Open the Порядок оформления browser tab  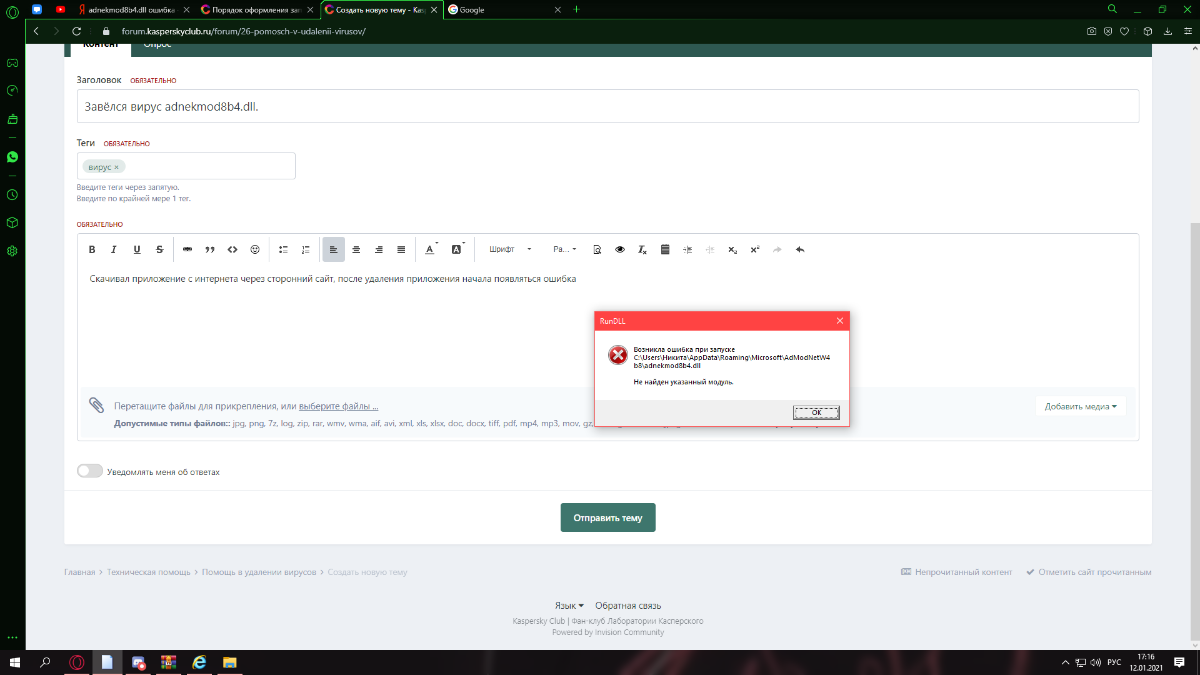coord(257,8)
